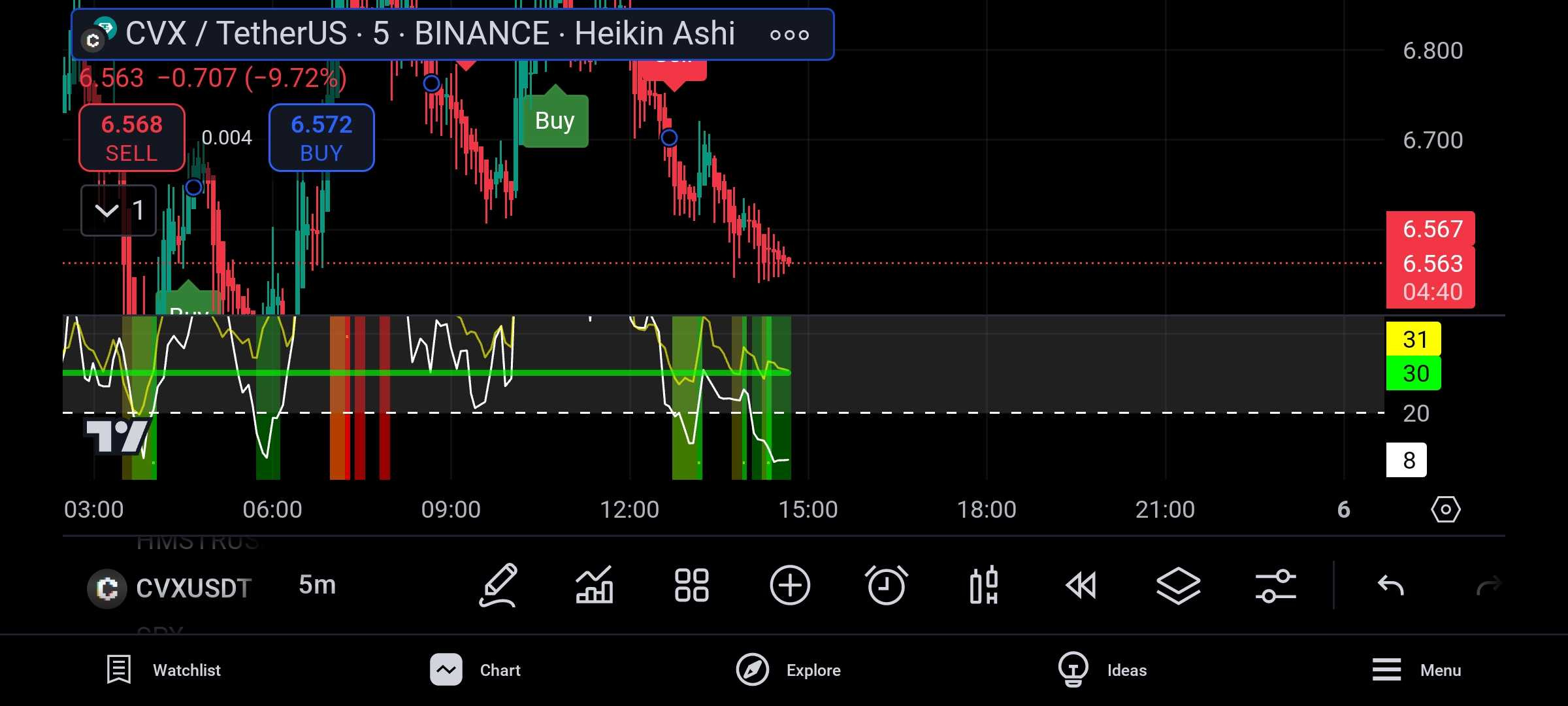1568x706 pixels.
Task: Open the Ideas tab
Action: click(1103, 670)
